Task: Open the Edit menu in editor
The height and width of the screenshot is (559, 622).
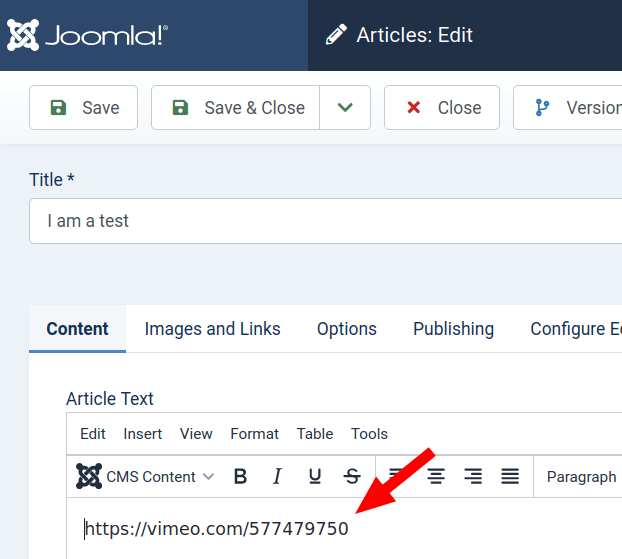Action: click(x=93, y=434)
